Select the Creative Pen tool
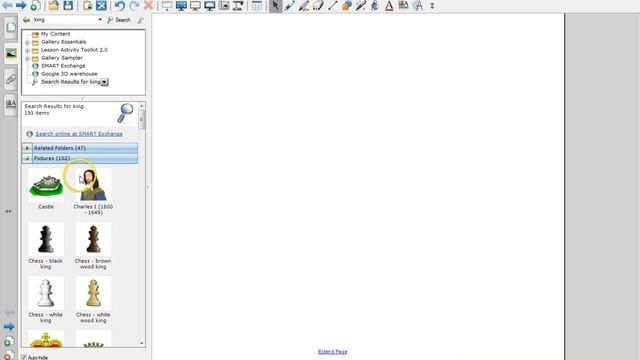 [304, 6]
